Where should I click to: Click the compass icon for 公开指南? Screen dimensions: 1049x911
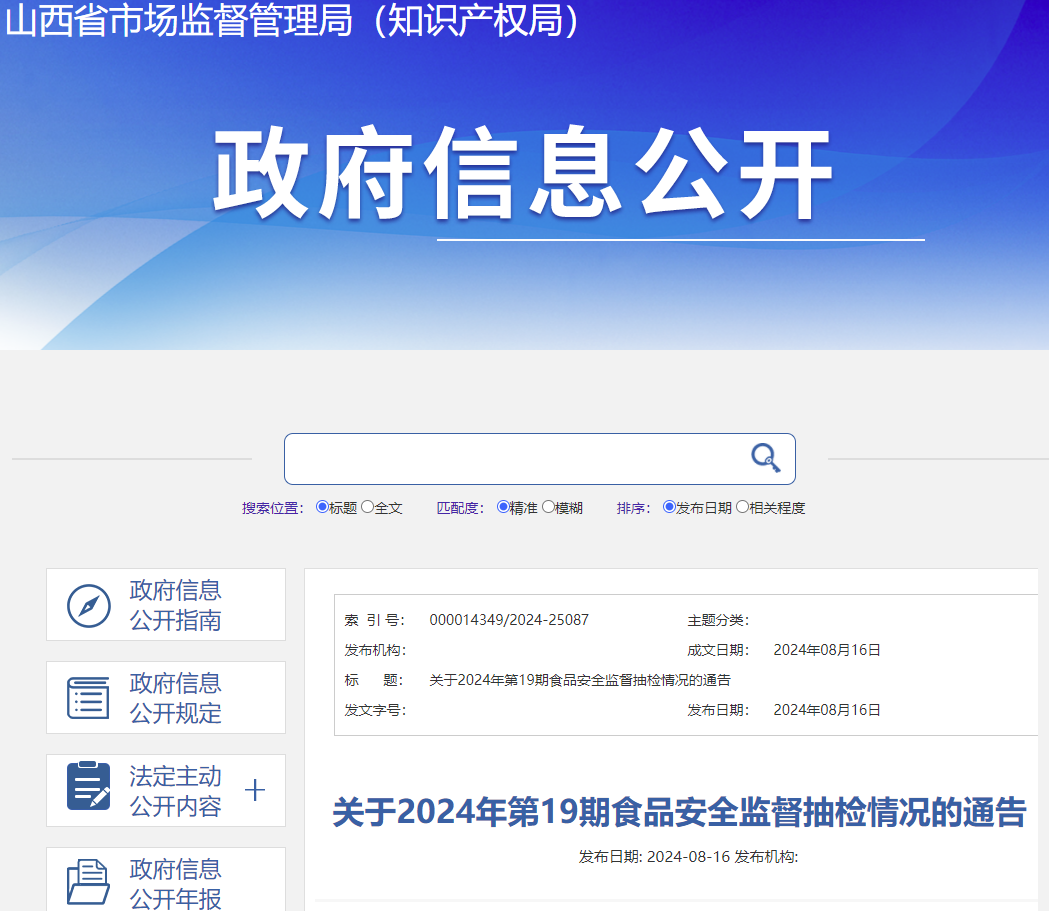tap(88, 605)
